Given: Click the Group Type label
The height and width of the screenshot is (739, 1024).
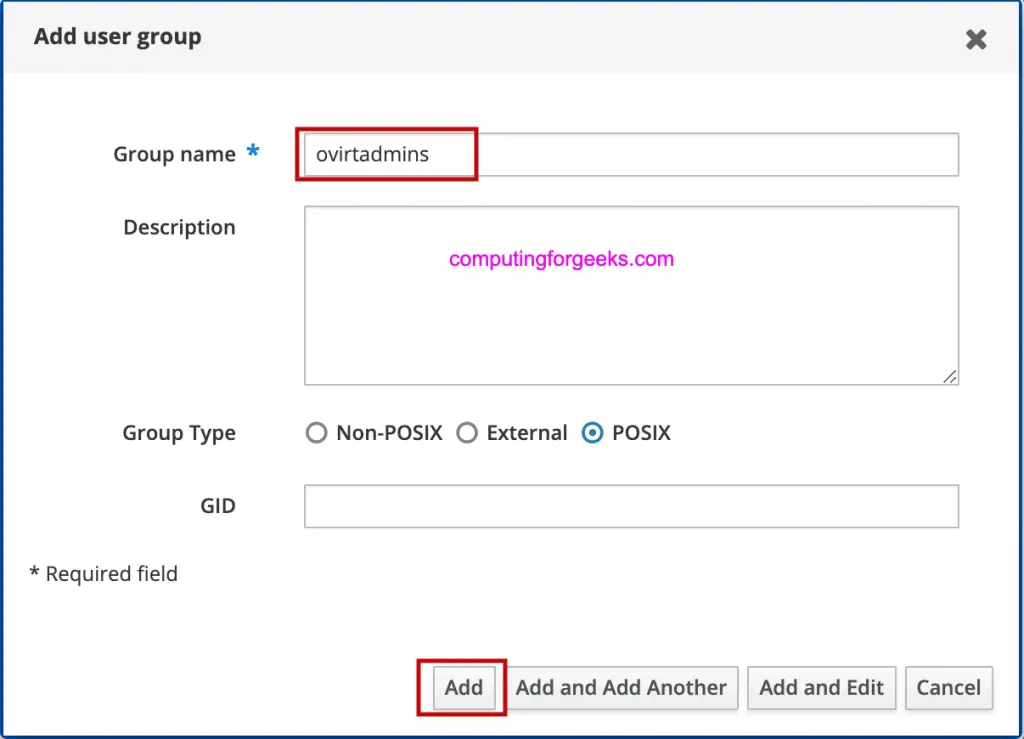Looking at the screenshot, I should [x=179, y=433].
